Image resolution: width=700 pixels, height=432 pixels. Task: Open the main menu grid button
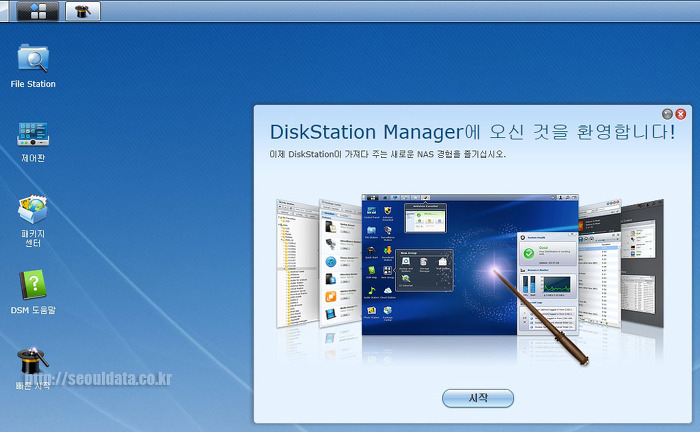(x=38, y=11)
